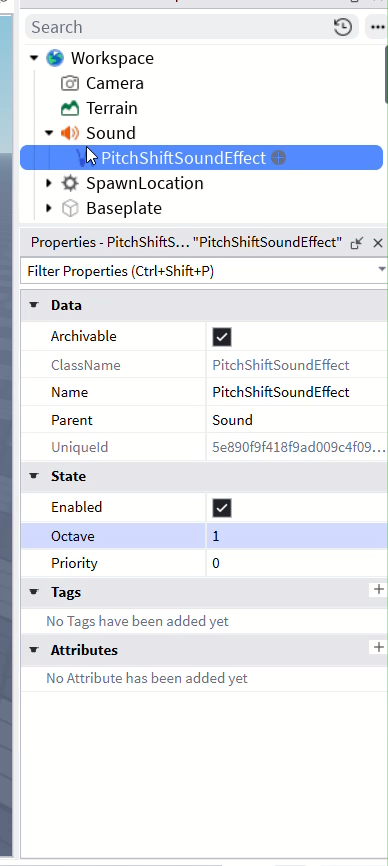Open Explorer more options ellipsis

coord(378,27)
